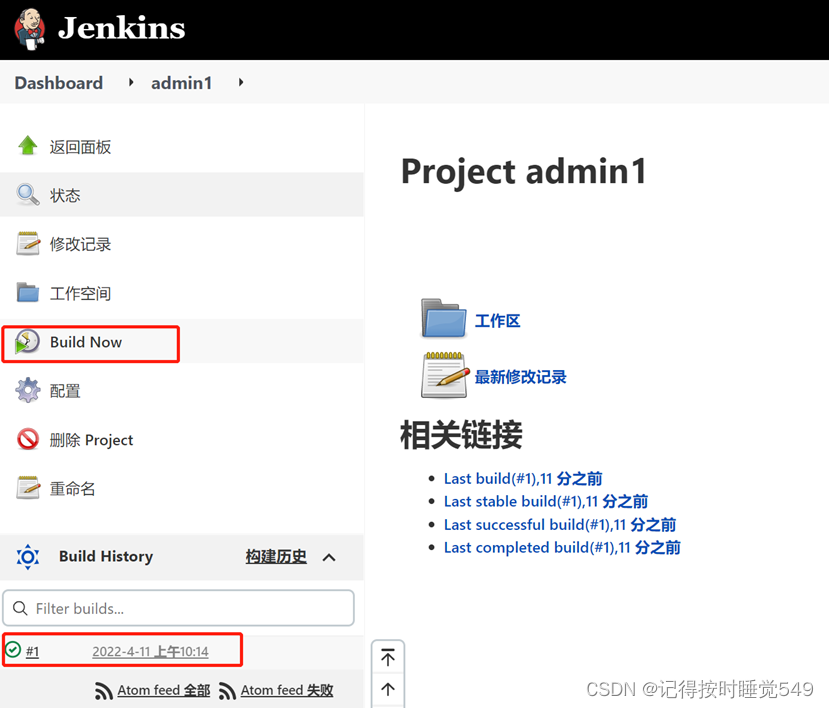Open 配置 settings
829x708 pixels.
(65, 391)
